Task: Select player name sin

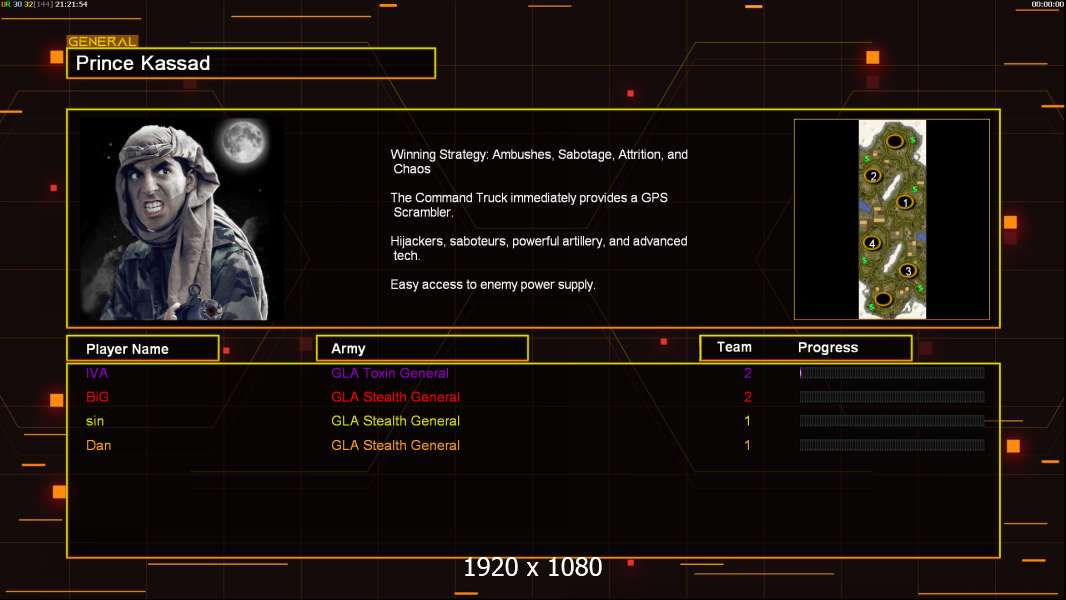Action: tap(94, 421)
